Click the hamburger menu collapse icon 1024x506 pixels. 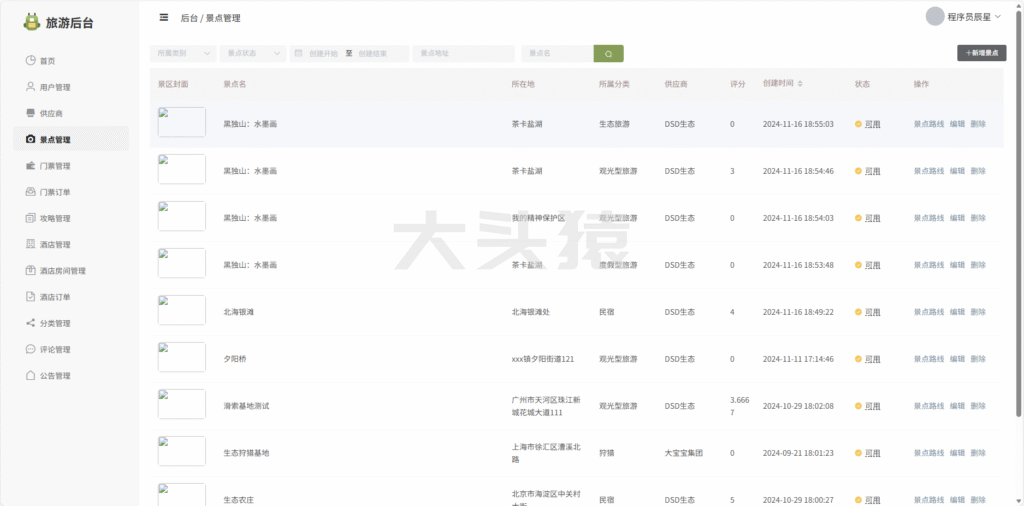point(164,18)
